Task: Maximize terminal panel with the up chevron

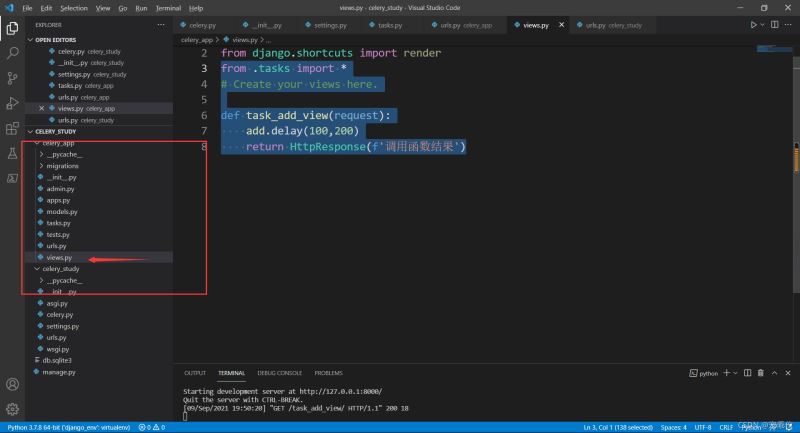Action: point(776,373)
